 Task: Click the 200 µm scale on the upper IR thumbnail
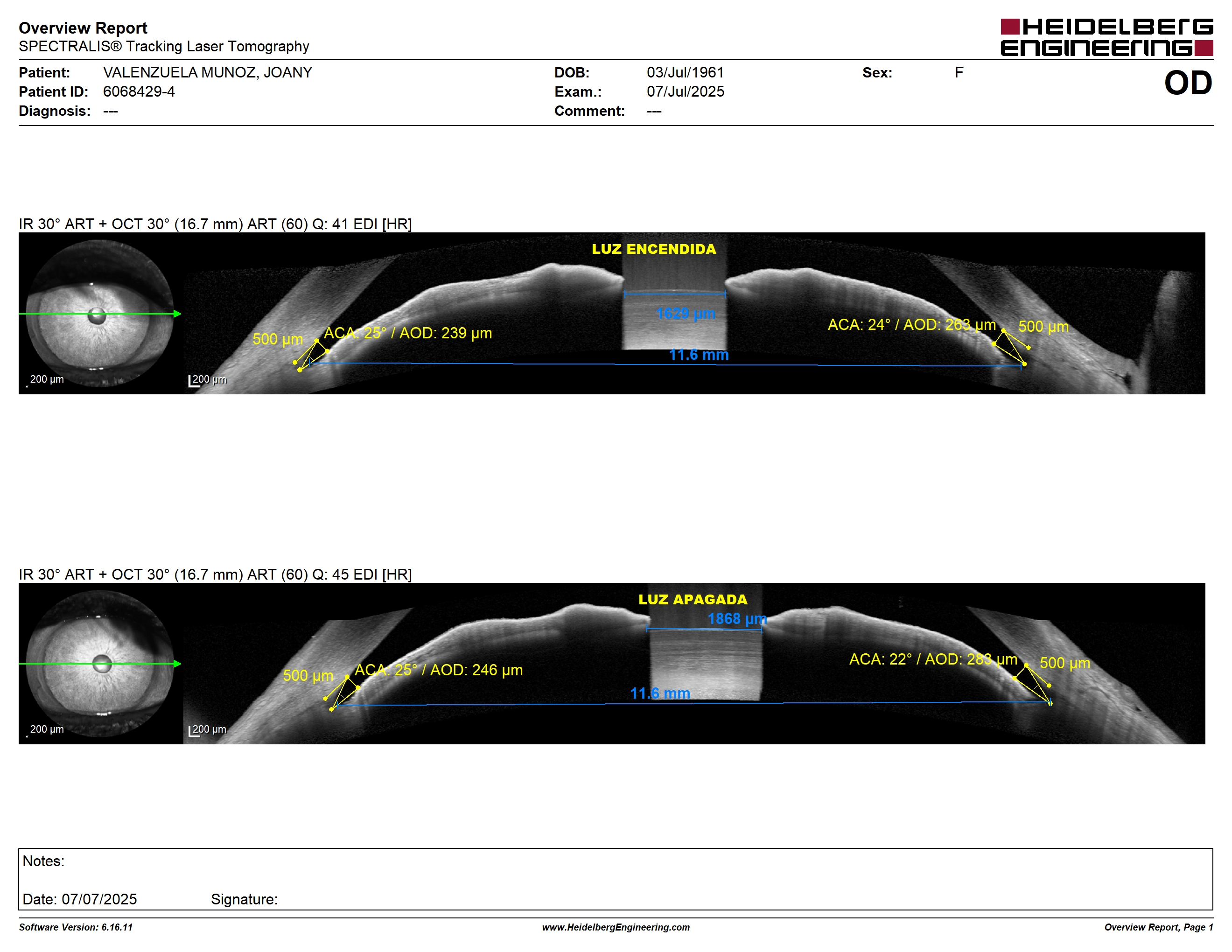45,380
